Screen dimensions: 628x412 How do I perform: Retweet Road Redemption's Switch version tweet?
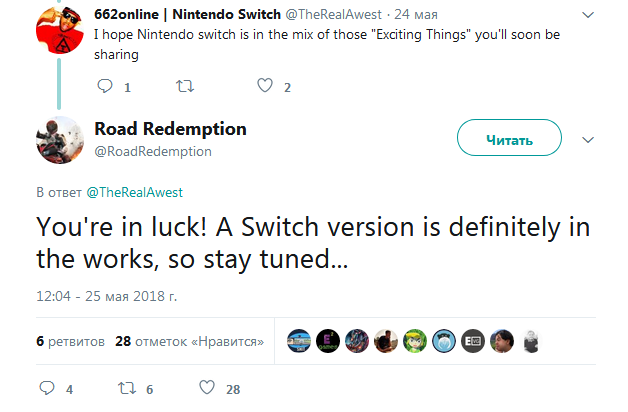click(127, 388)
